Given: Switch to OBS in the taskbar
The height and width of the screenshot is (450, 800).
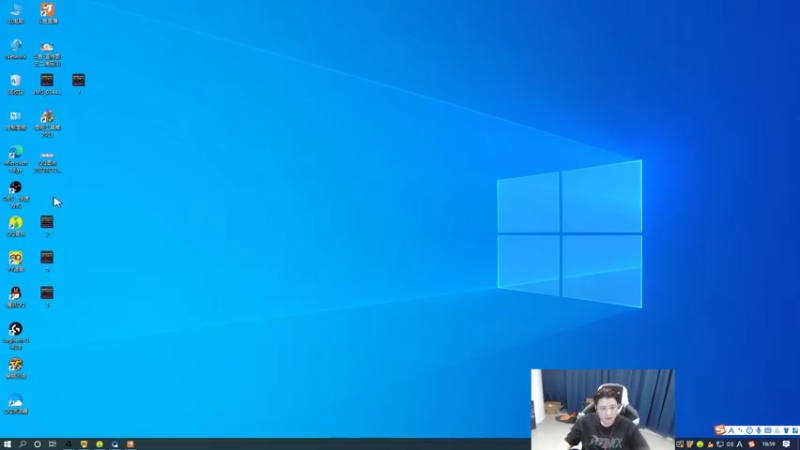Looking at the screenshot, I should [68, 444].
